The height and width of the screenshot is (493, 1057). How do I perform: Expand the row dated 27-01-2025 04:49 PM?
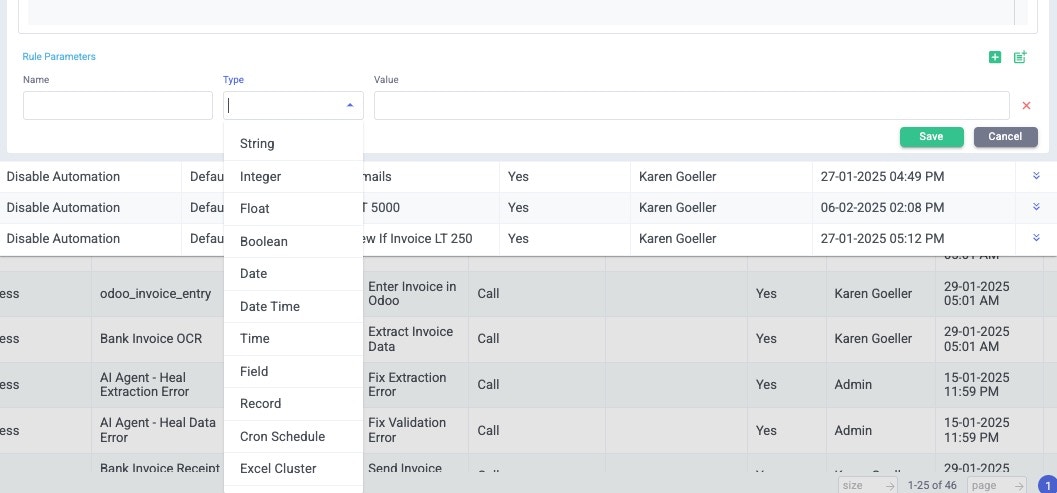[1036, 176]
